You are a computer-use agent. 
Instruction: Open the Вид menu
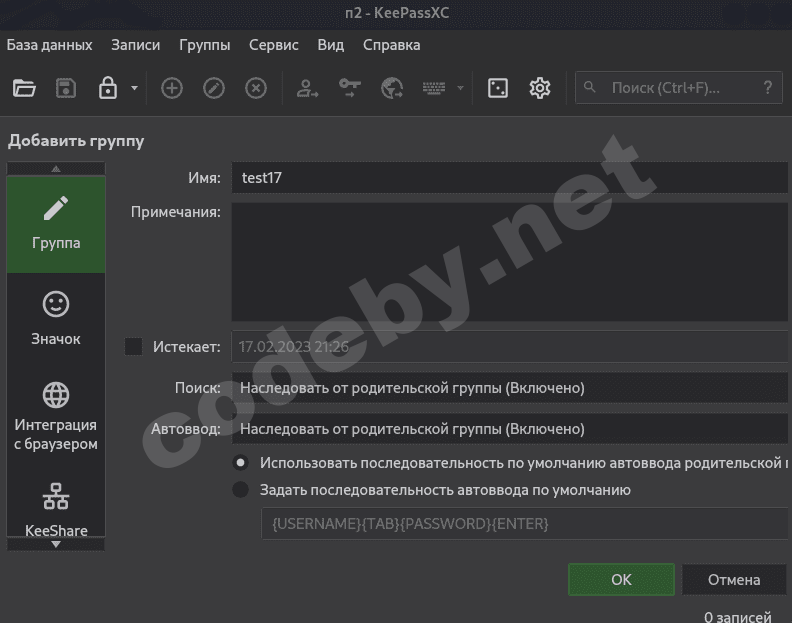[330, 45]
